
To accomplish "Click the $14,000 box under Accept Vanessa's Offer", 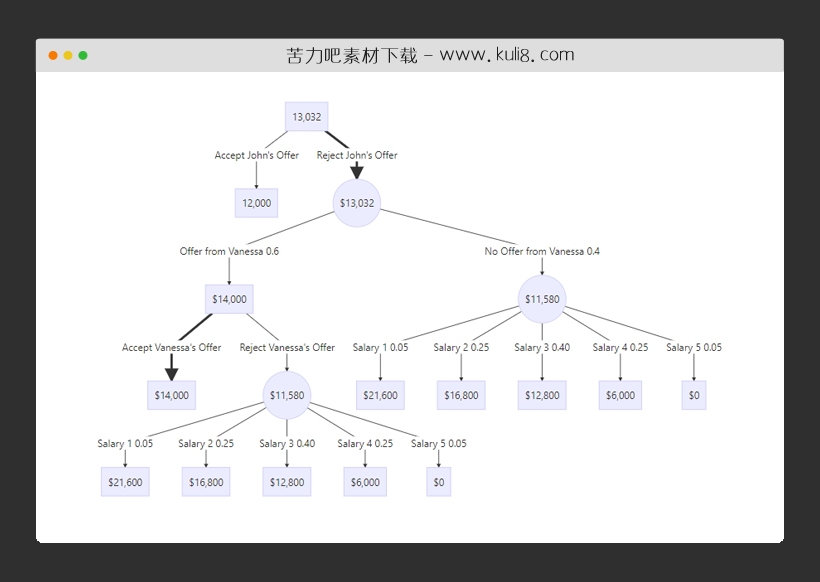I will coord(171,395).
